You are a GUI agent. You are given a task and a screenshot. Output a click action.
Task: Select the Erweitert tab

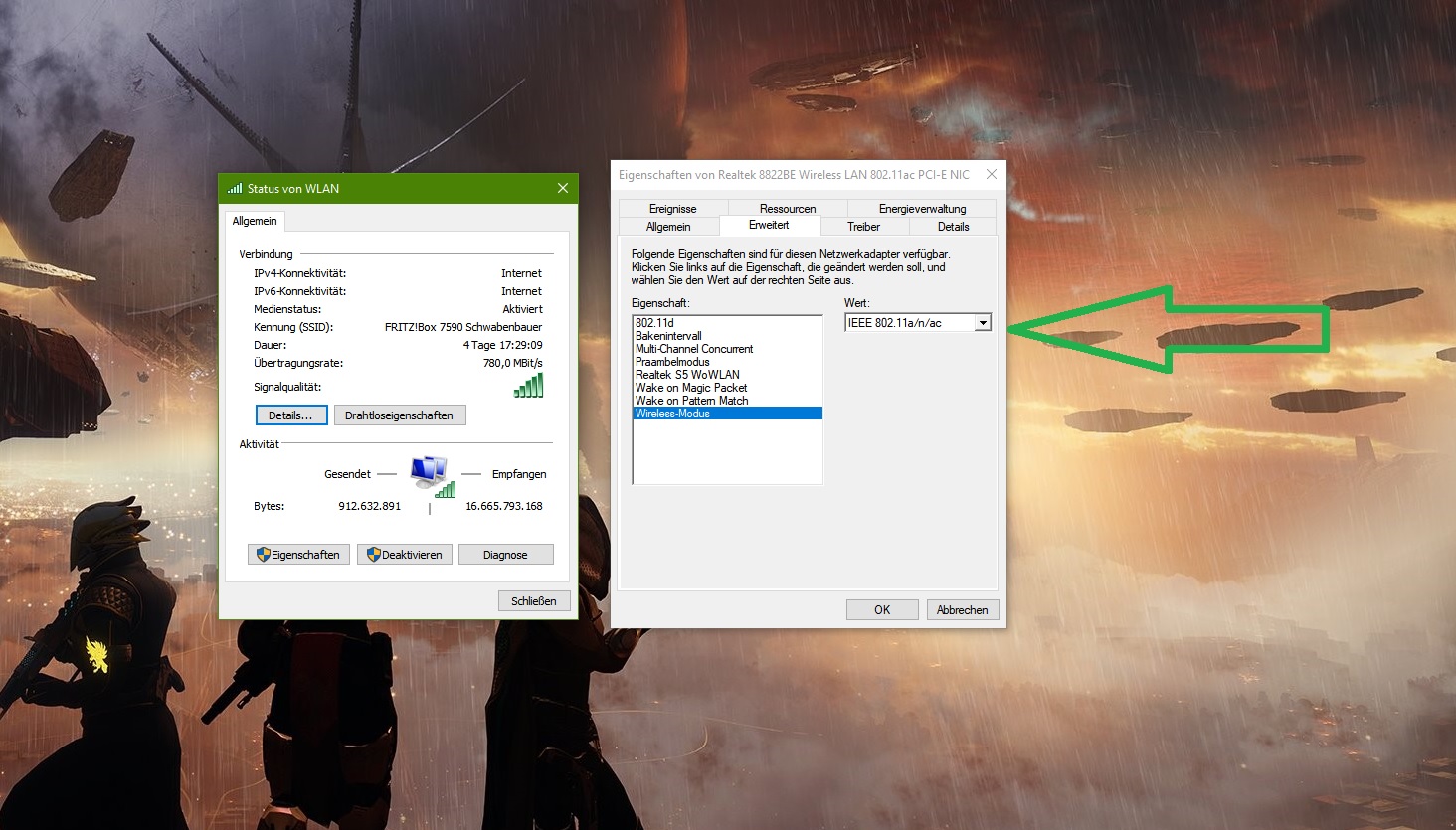click(769, 226)
